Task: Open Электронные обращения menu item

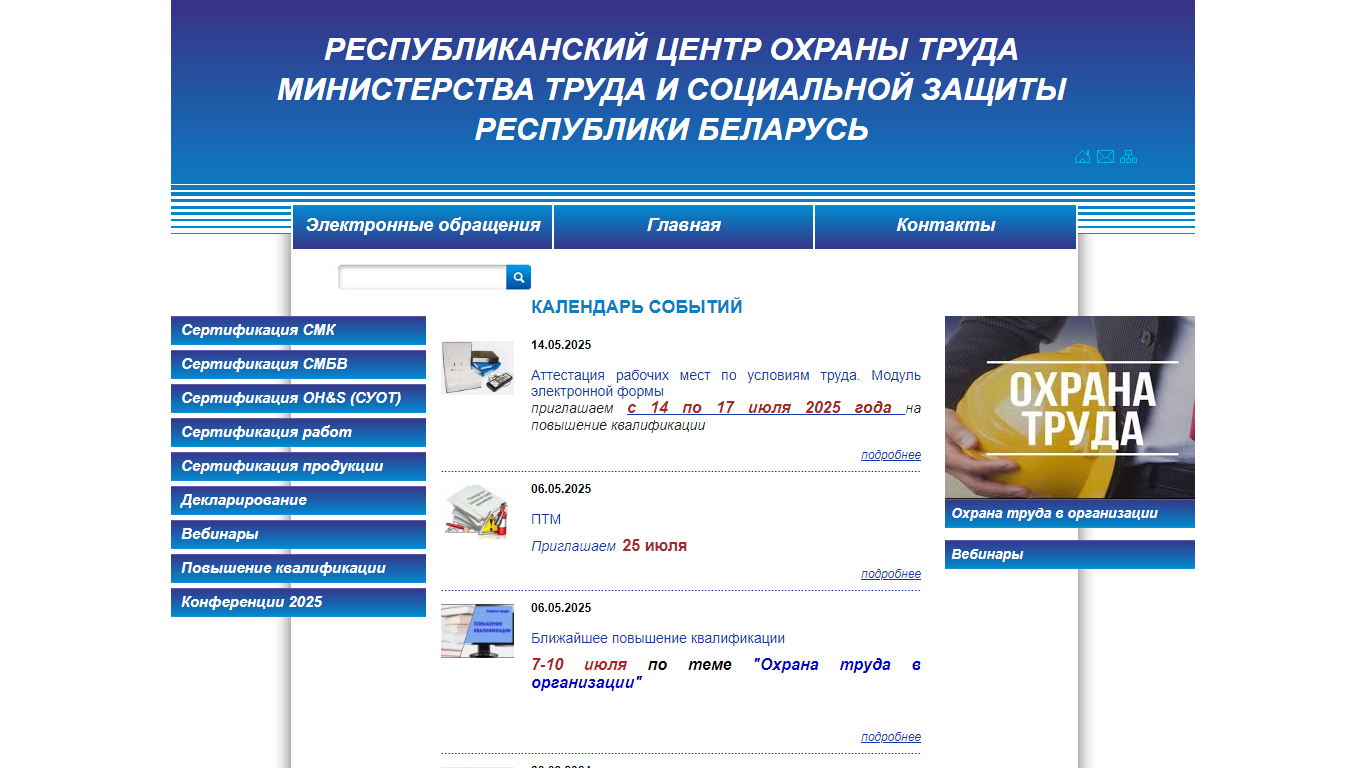Action: click(x=423, y=226)
